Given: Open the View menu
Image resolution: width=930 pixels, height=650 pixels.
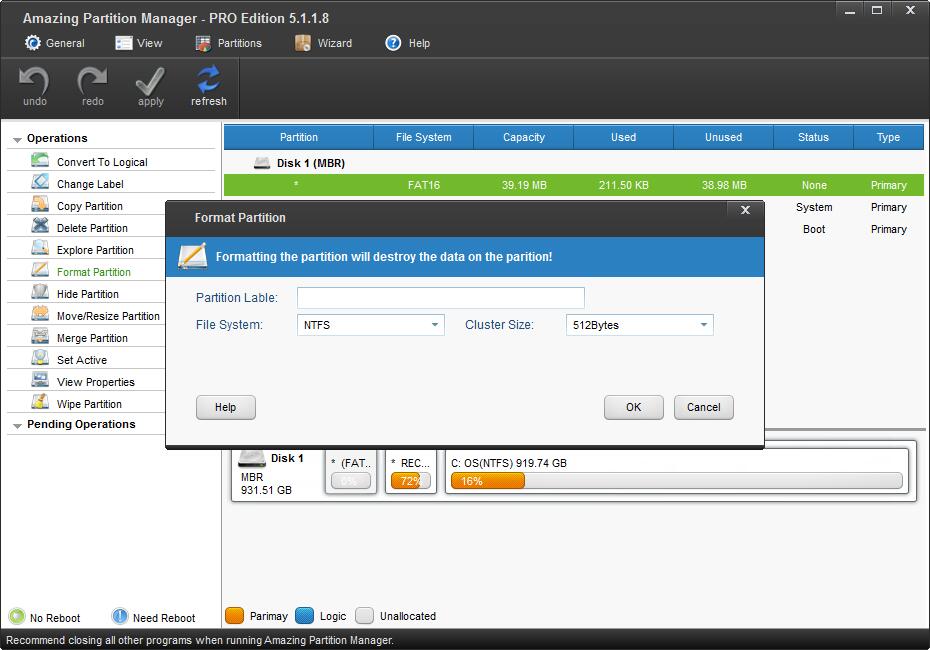Looking at the screenshot, I should click(x=139, y=43).
